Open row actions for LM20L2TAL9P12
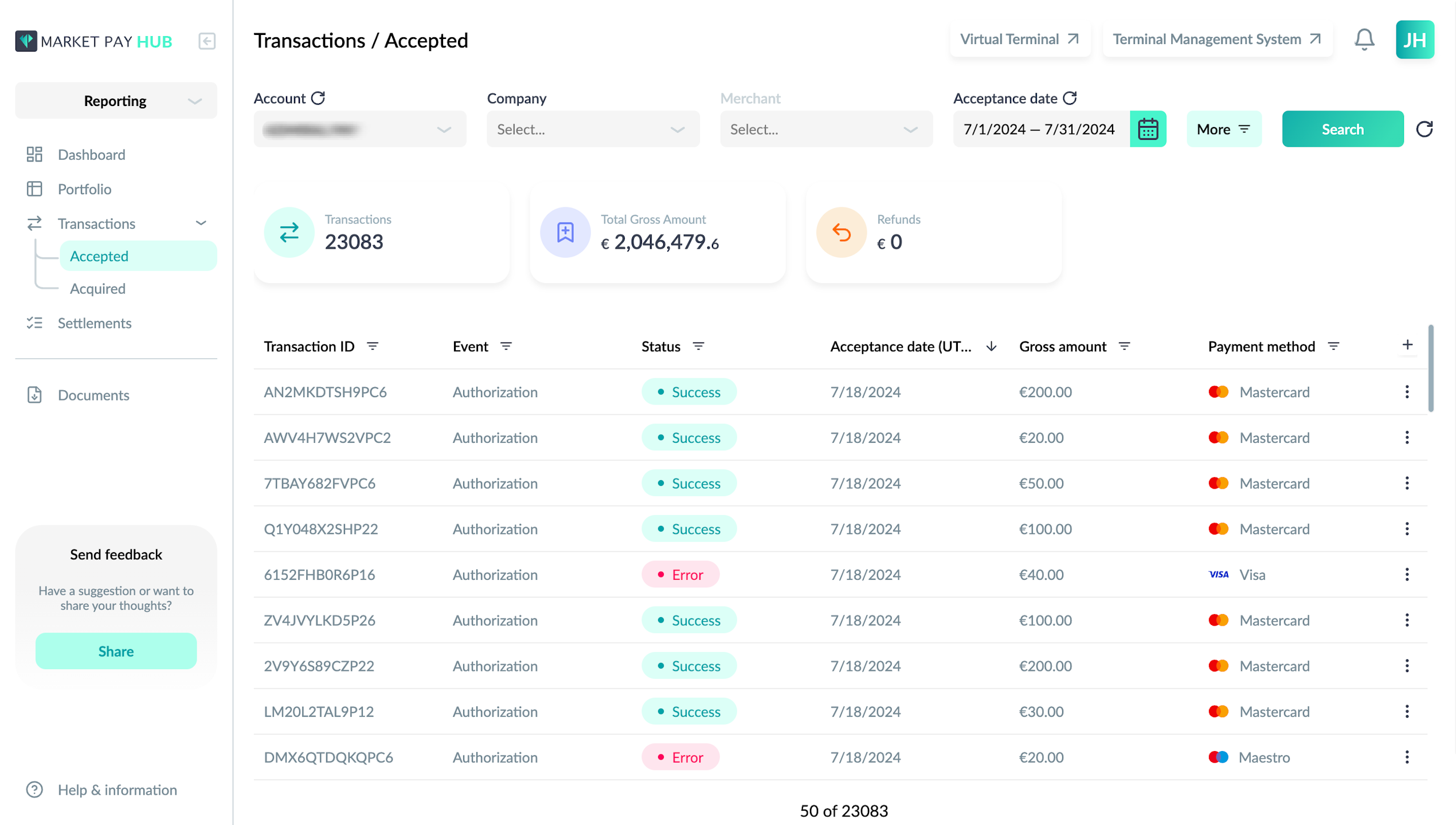Viewport: 1456px width, 825px height. click(1407, 712)
